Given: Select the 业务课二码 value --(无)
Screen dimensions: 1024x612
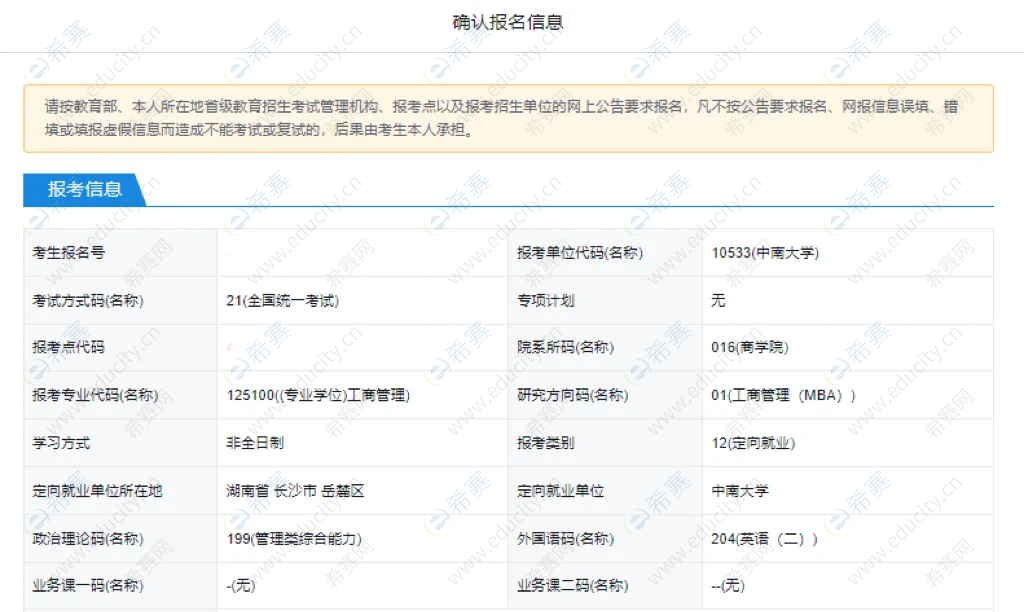Looking at the screenshot, I should [727, 586].
